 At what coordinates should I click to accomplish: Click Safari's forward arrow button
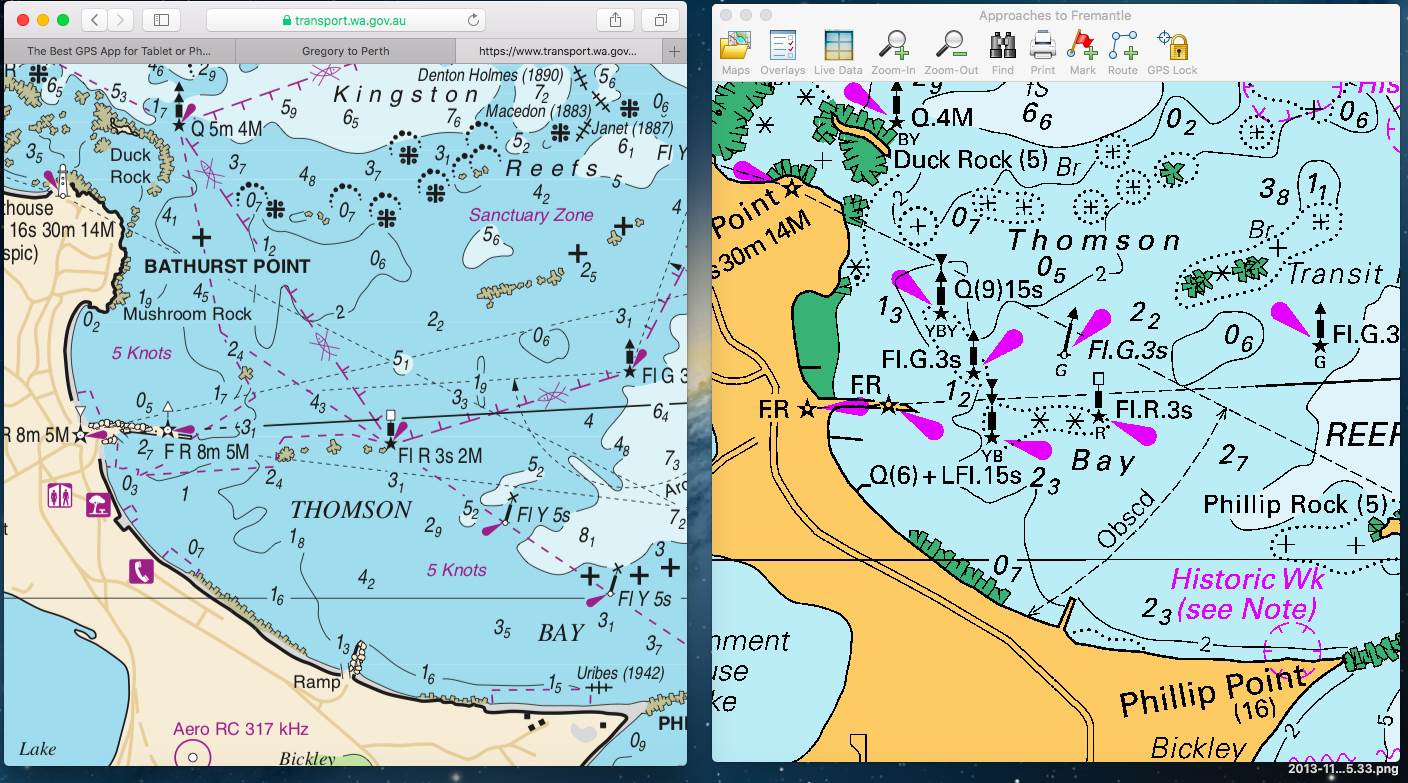pos(120,20)
